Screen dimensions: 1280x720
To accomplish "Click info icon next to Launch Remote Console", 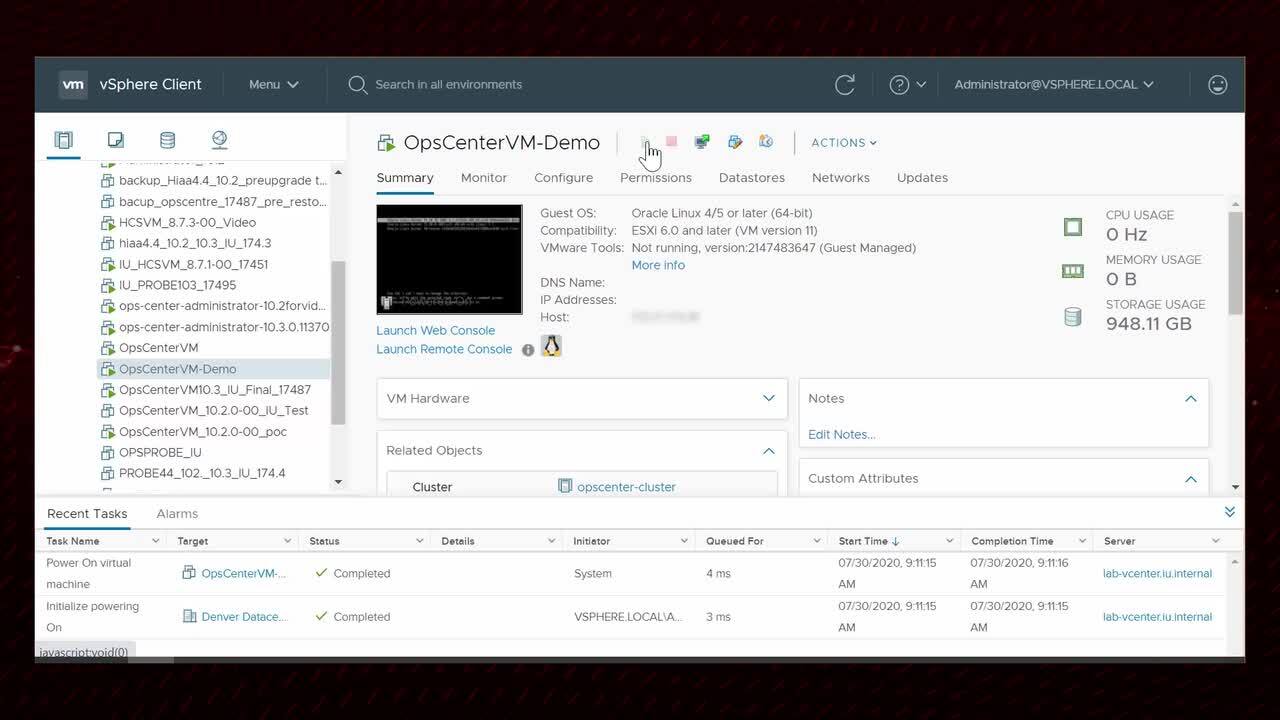I will [528, 350].
